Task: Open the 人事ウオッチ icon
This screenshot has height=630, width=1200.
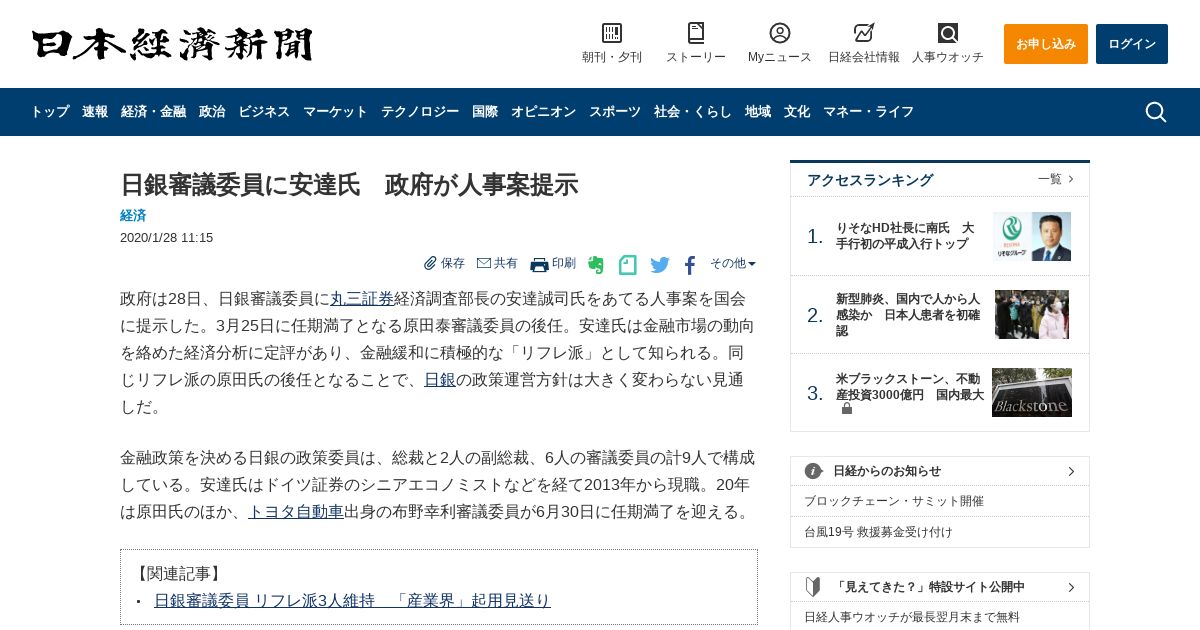Action: pos(948,33)
